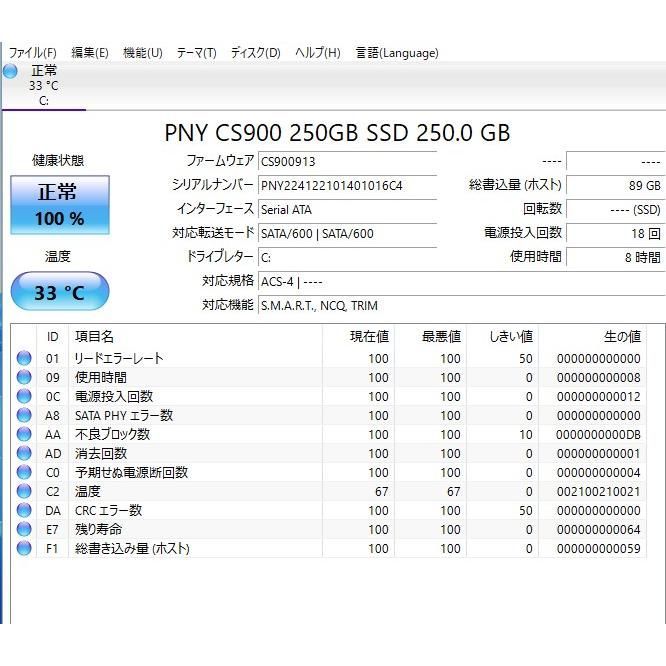This screenshot has height=666, width=666.
Task: Click the drive letter field C:
Action: pos(347,257)
